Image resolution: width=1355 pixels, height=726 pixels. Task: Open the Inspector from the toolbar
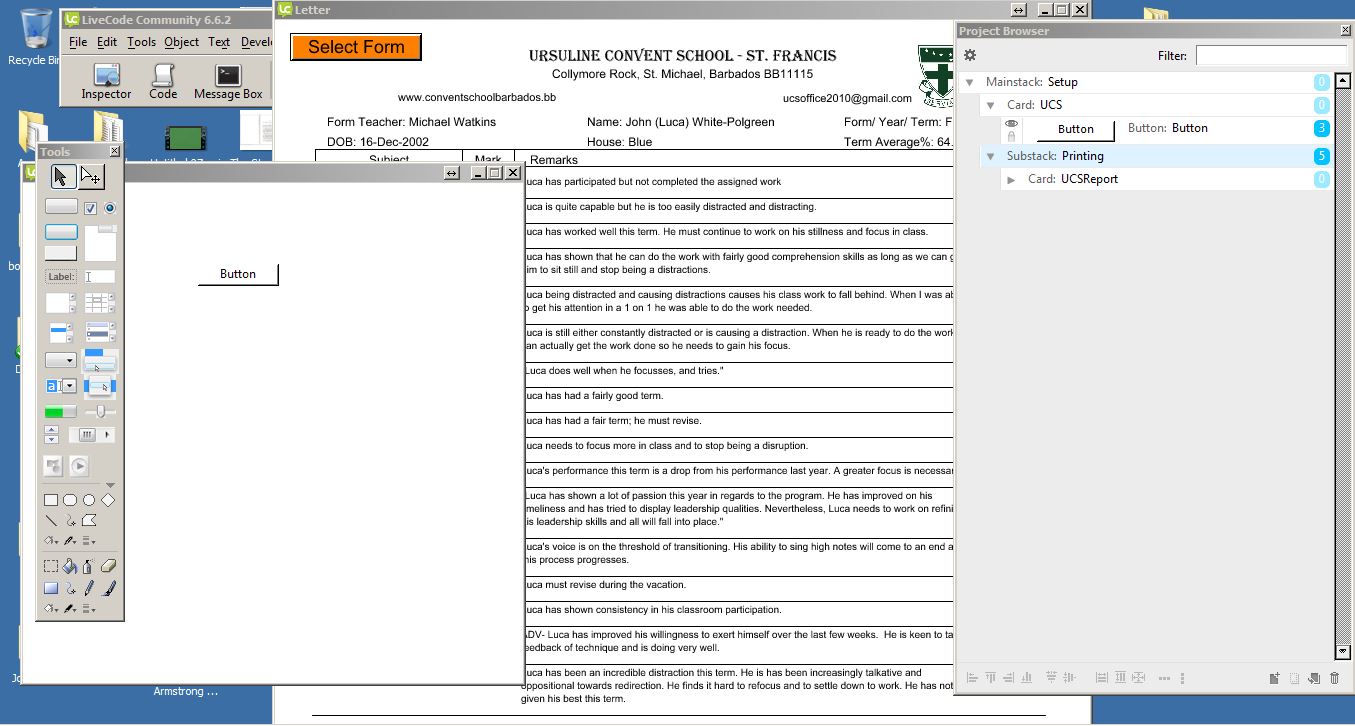[106, 81]
